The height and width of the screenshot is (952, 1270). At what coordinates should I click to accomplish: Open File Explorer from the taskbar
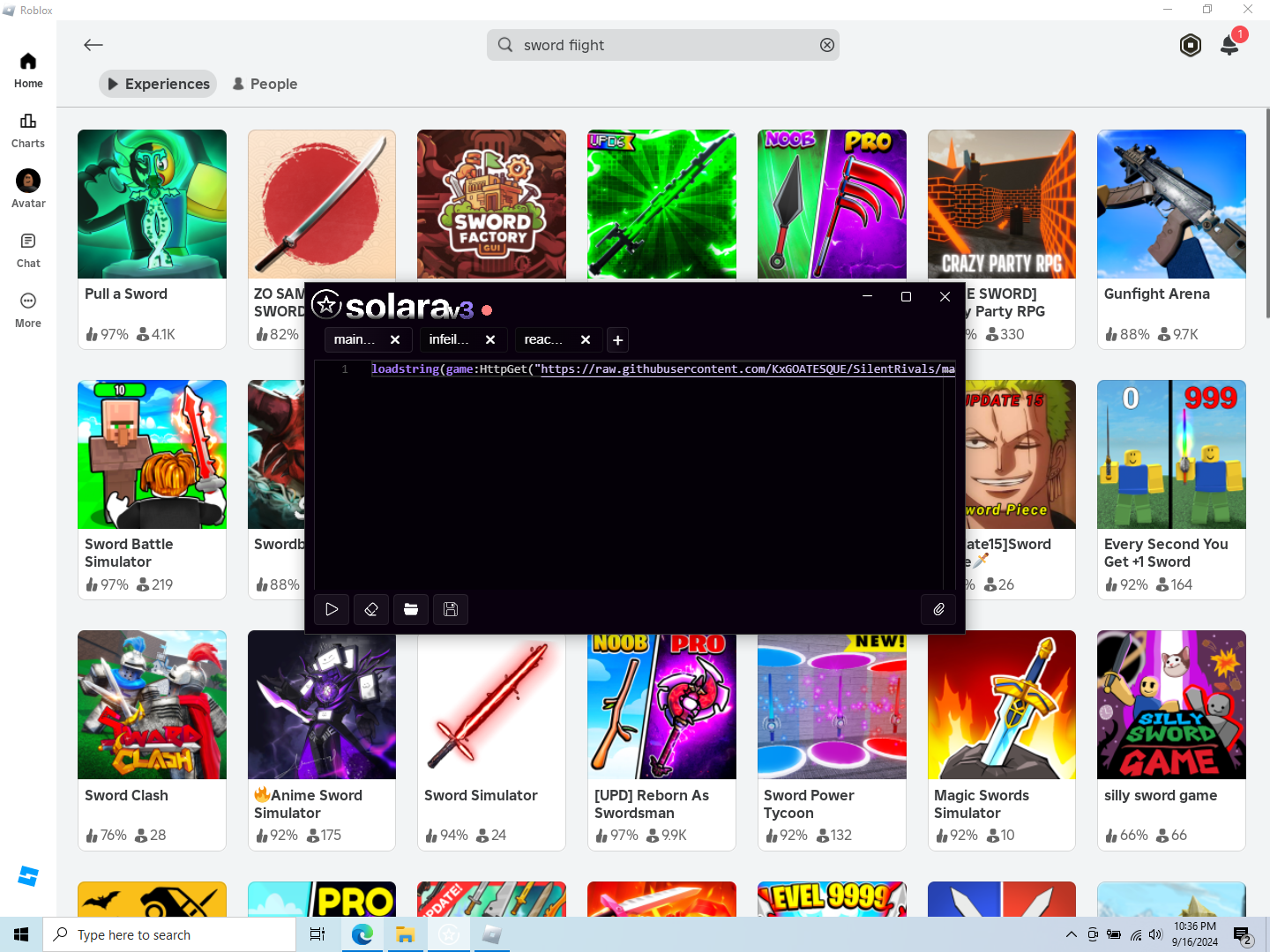coord(405,934)
